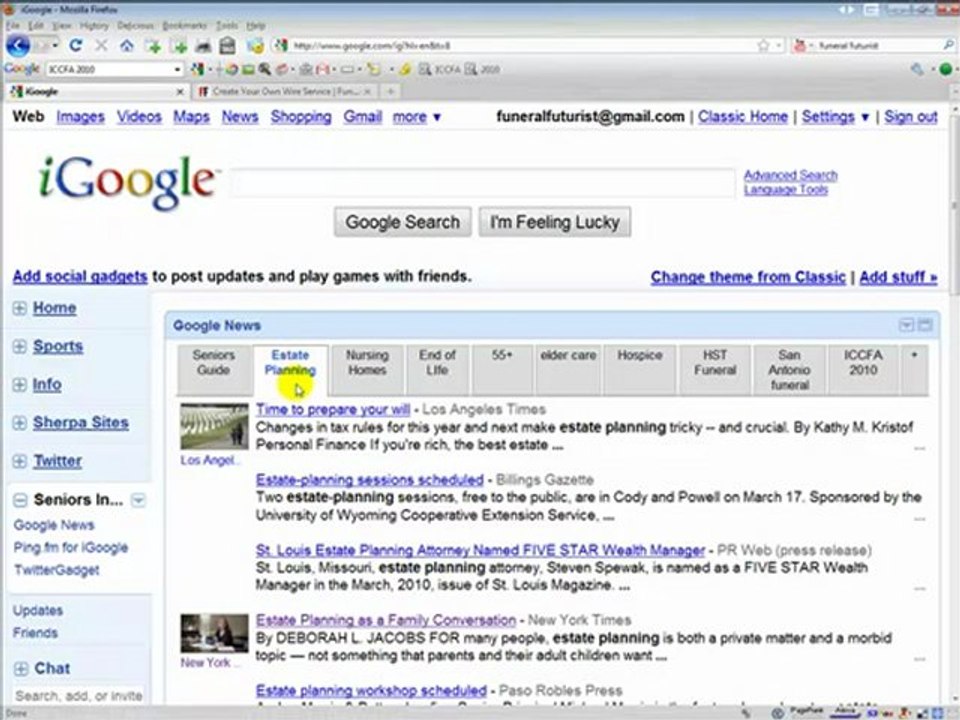960x720 pixels.
Task: Open the Google News gadget menu arrow
Action: (x=906, y=325)
